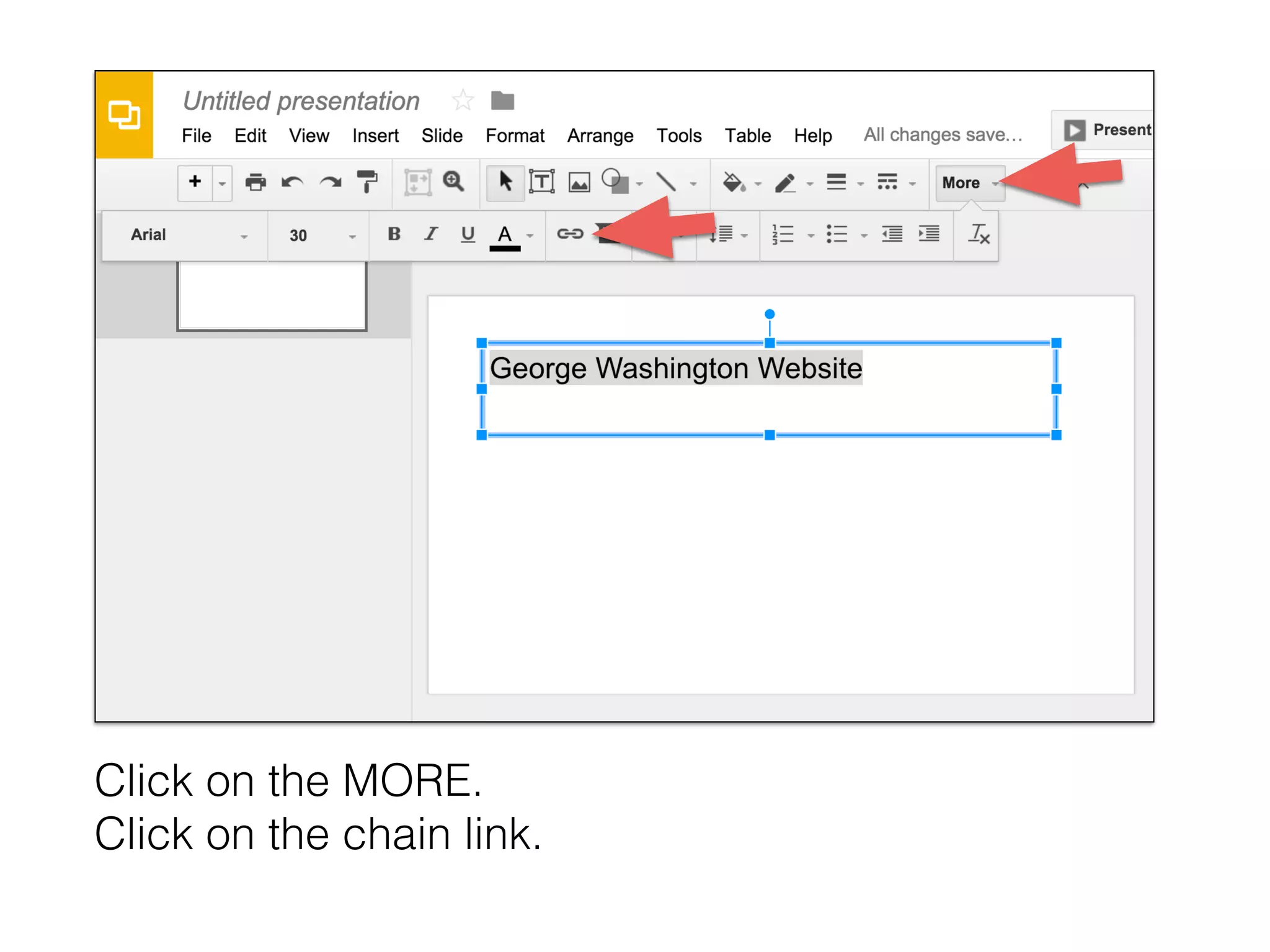Click the bulleted list icon

point(837,234)
